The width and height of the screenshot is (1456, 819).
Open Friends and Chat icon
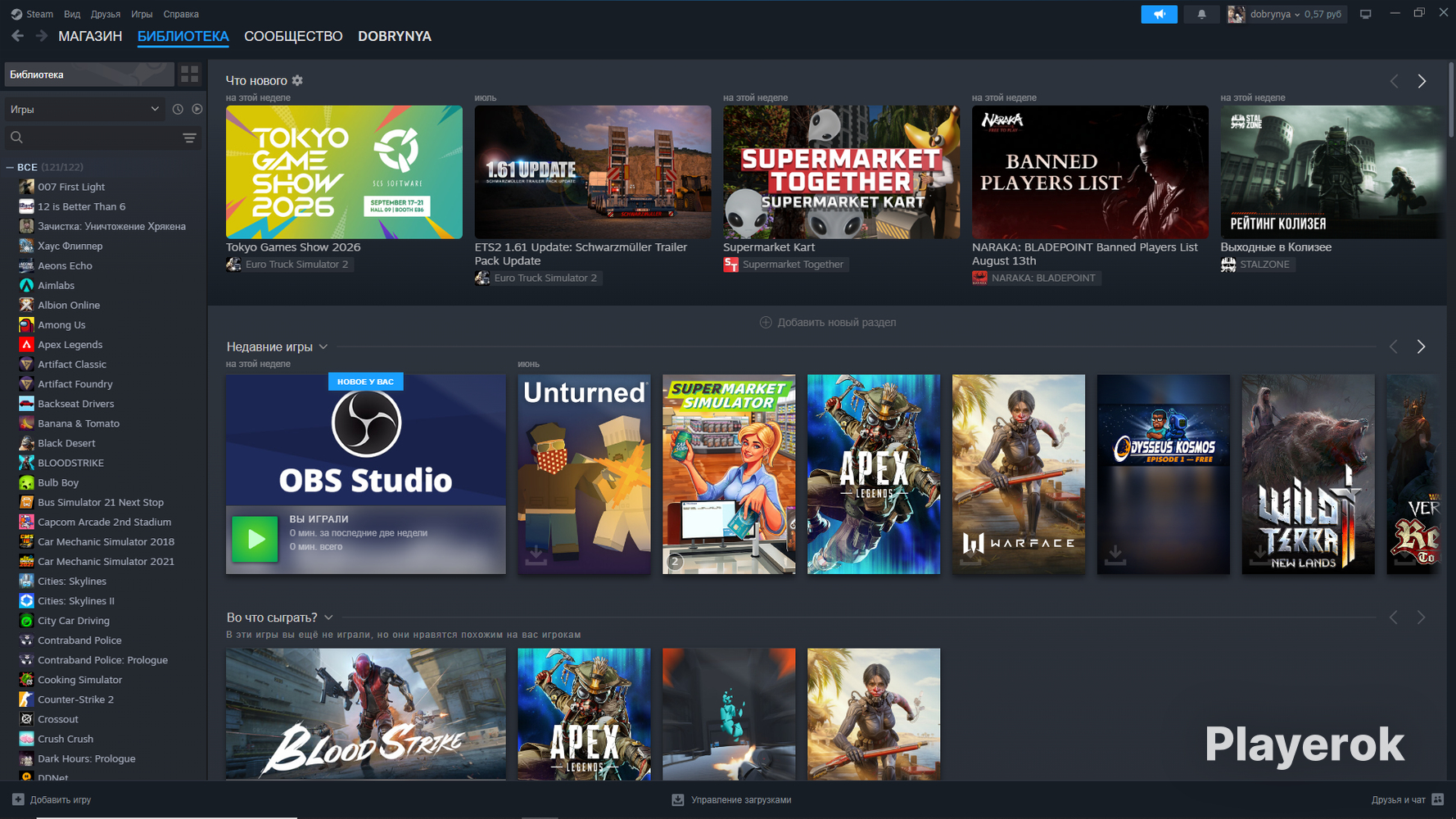[x=1438, y=799]
